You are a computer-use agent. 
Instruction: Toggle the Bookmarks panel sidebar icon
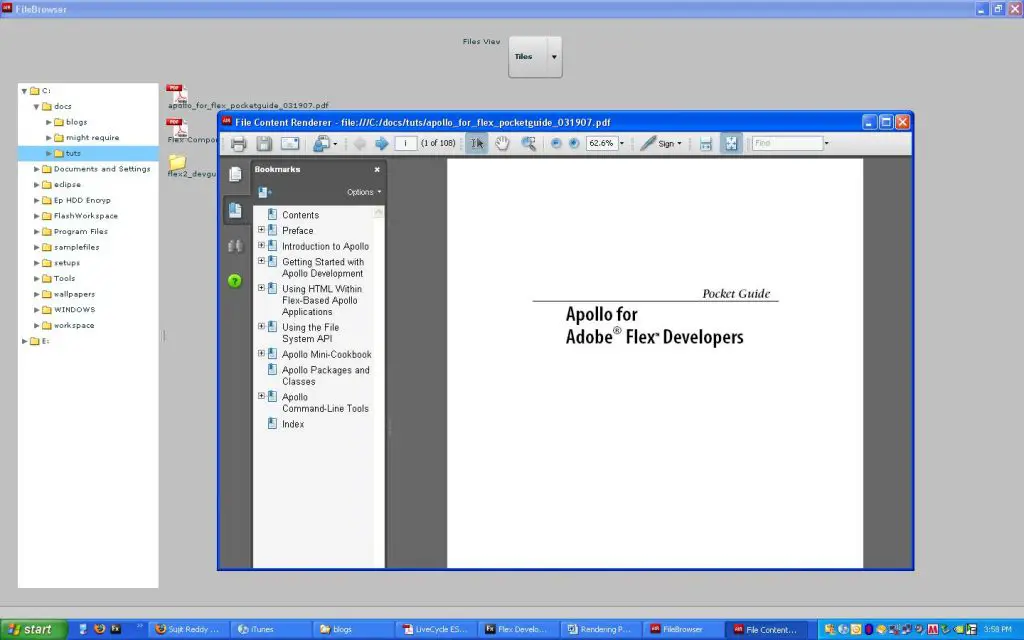235,210
